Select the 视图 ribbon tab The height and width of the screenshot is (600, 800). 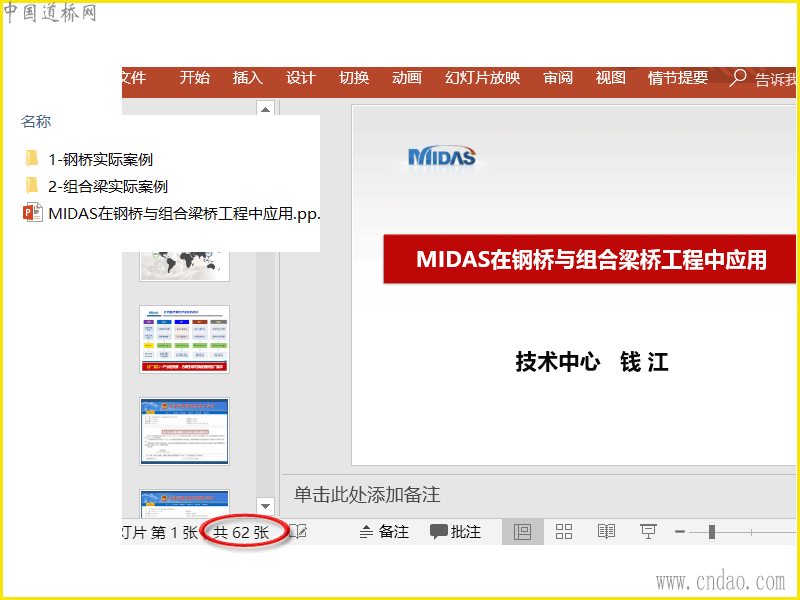click(x=610, y=78)
